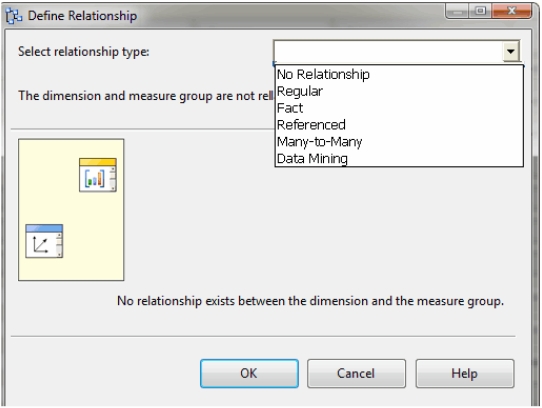Minimize the Define Relationship window
This screenshot has width=542, height=408.
click(x=457, y=11)
